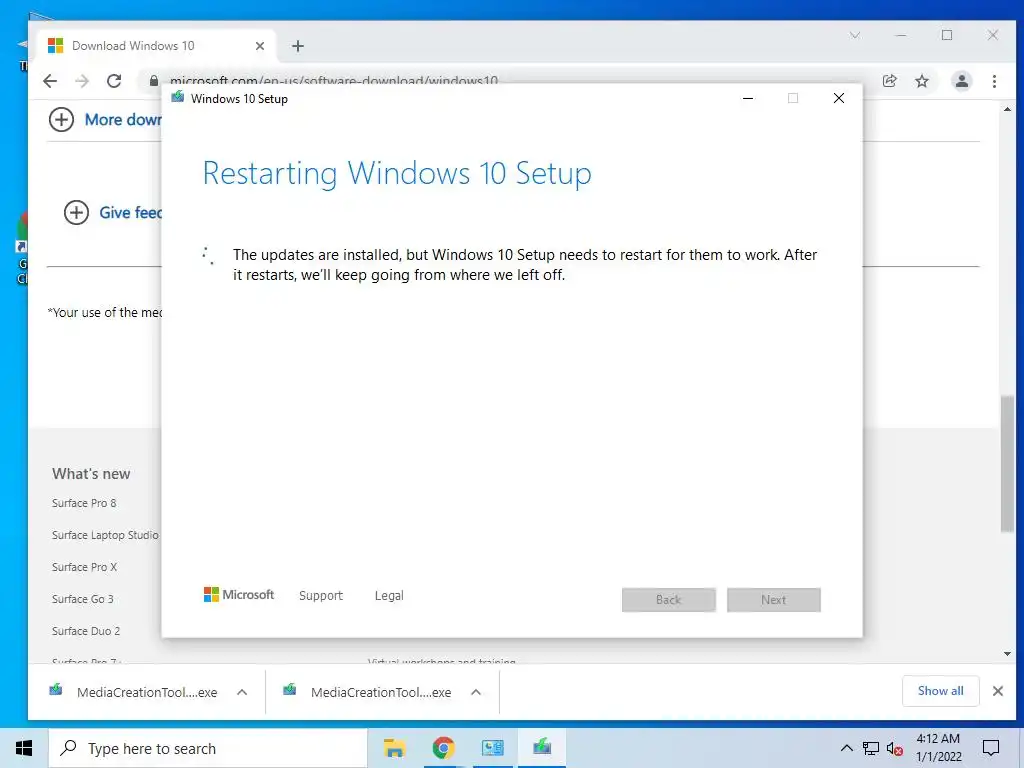Viewport: 1024px width, 768px height.
Task: Click the taskbar search box
Action: coord(208,748)
